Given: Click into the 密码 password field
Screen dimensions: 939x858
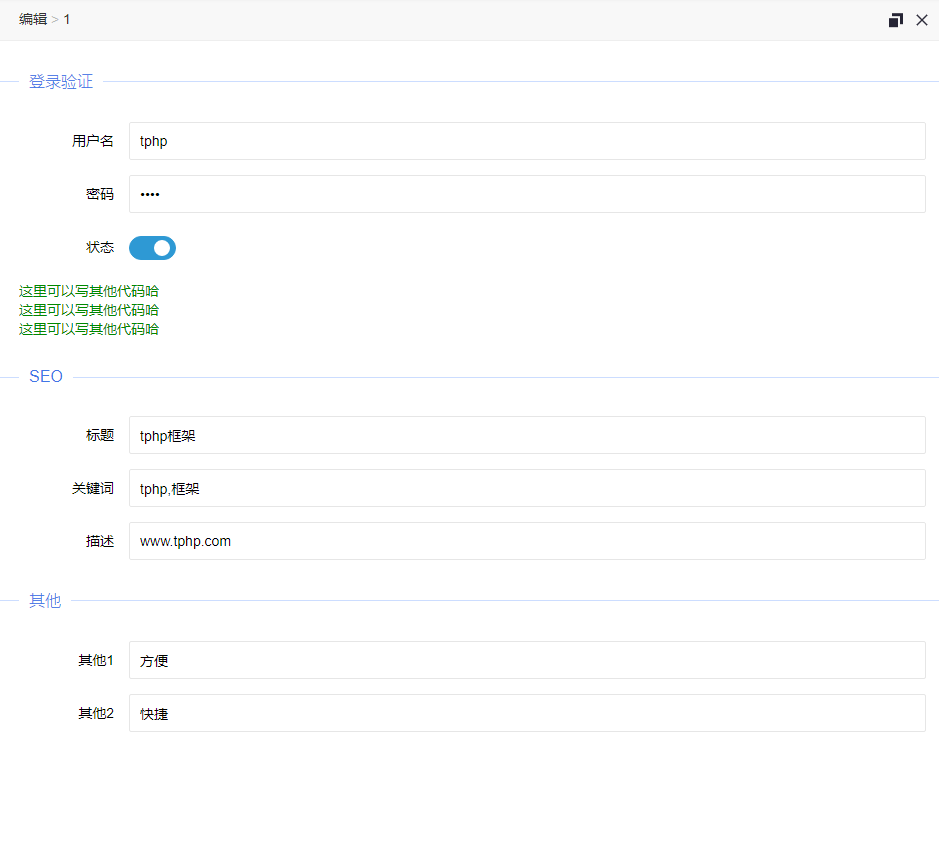Looking at the screenshot, I should point(527,194).
